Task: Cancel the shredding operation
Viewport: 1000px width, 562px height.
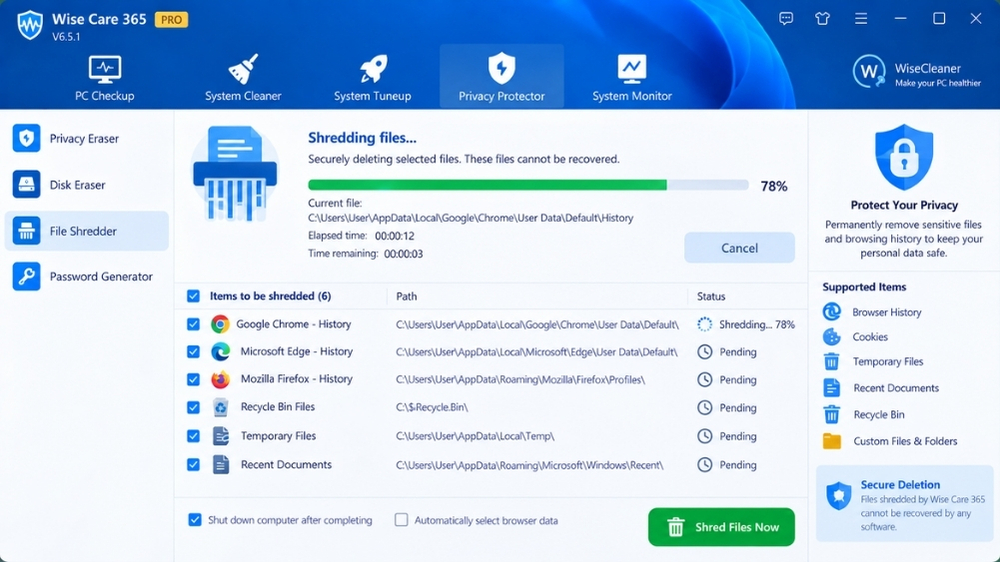Action: [x=740, y=248]
